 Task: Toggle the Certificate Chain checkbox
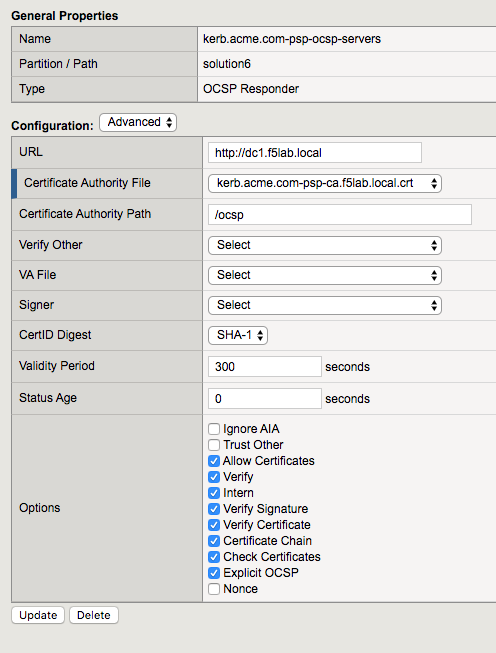214,541
